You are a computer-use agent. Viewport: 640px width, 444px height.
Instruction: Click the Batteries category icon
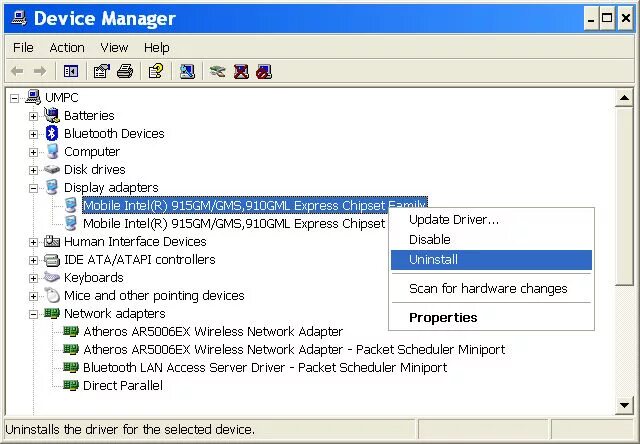[x=52, y=115]
